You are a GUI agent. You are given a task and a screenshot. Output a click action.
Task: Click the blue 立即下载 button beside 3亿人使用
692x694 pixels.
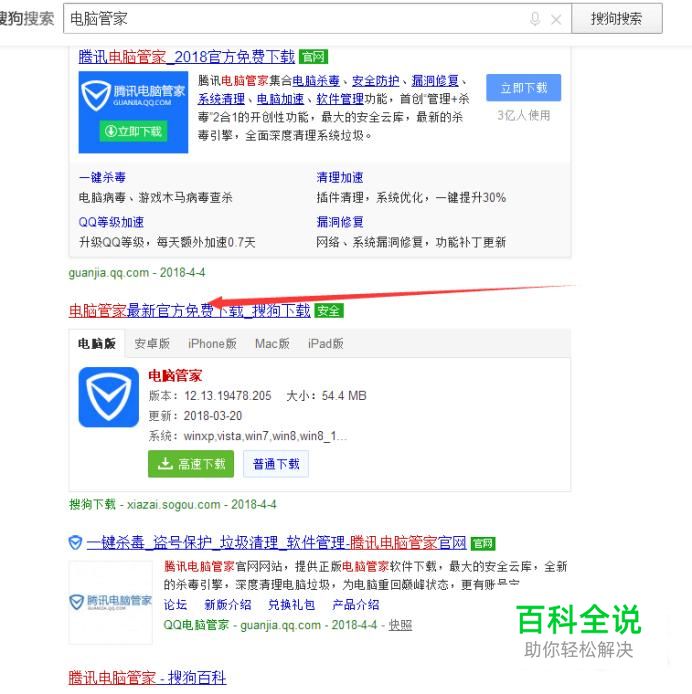[523, 88]
